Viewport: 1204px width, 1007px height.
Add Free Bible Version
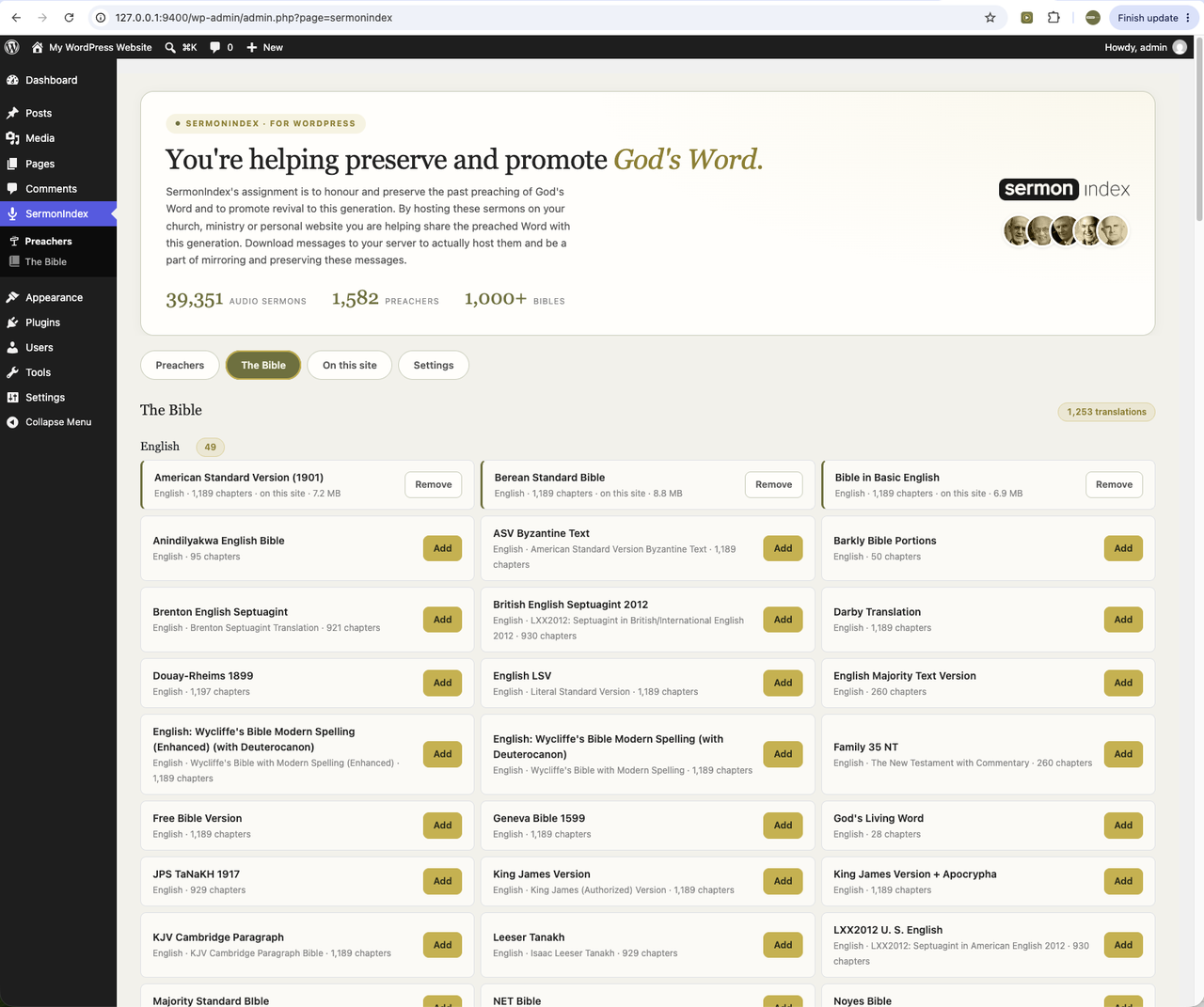tap(442, 826)
